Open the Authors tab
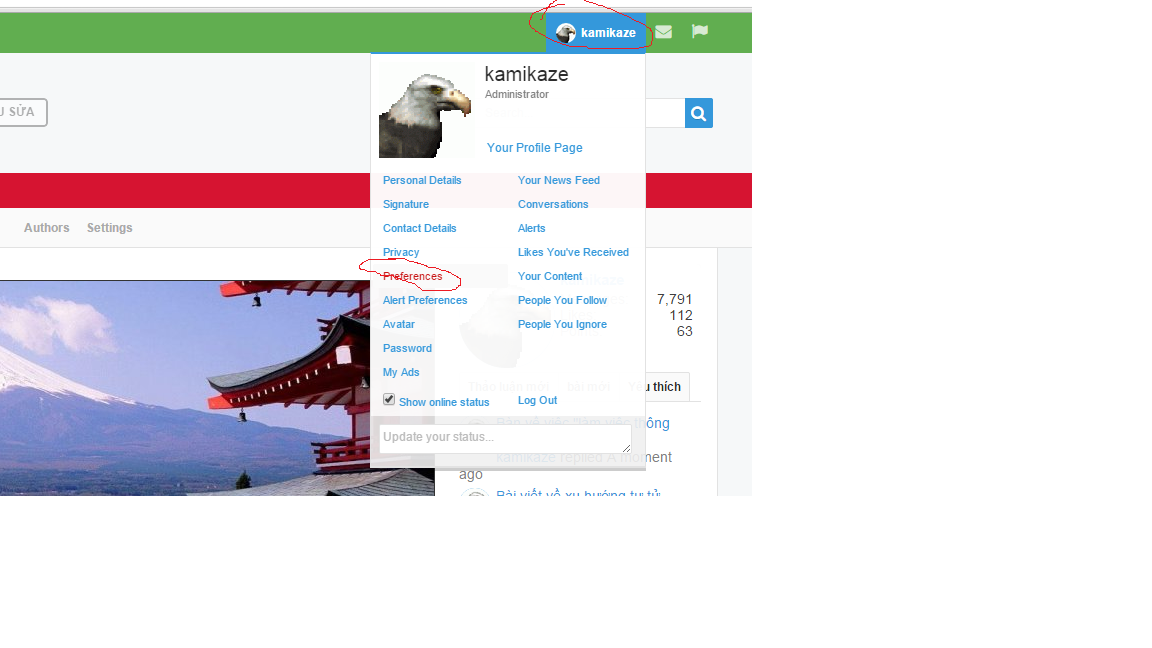 [x=46, y=228]
